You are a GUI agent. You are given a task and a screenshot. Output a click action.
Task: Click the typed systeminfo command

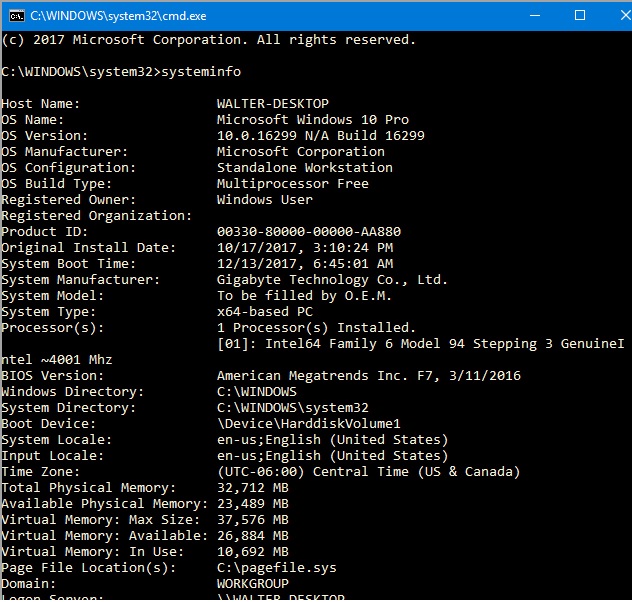pos(200,72)
